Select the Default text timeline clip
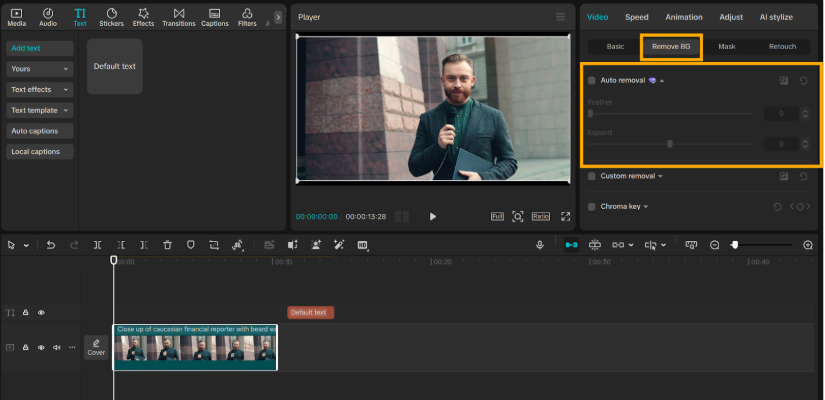 [310, 313]
